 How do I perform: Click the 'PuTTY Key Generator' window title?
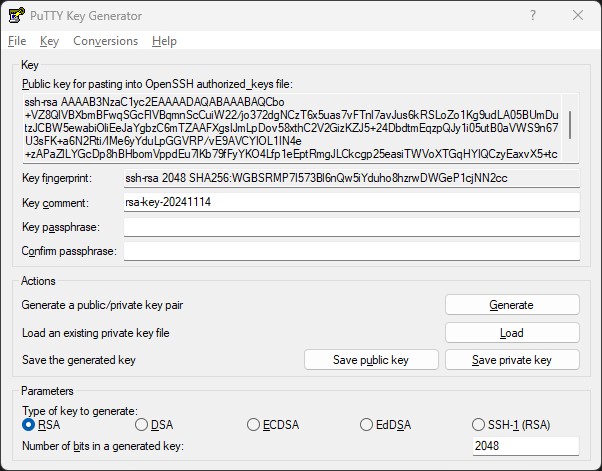click(86, 16)
